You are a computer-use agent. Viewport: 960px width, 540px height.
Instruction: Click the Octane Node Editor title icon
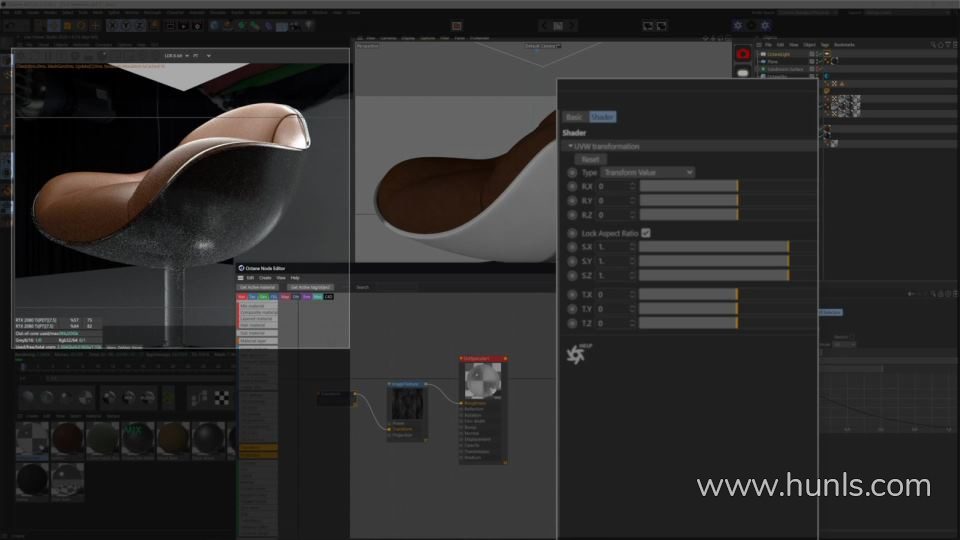coord(241,268)
